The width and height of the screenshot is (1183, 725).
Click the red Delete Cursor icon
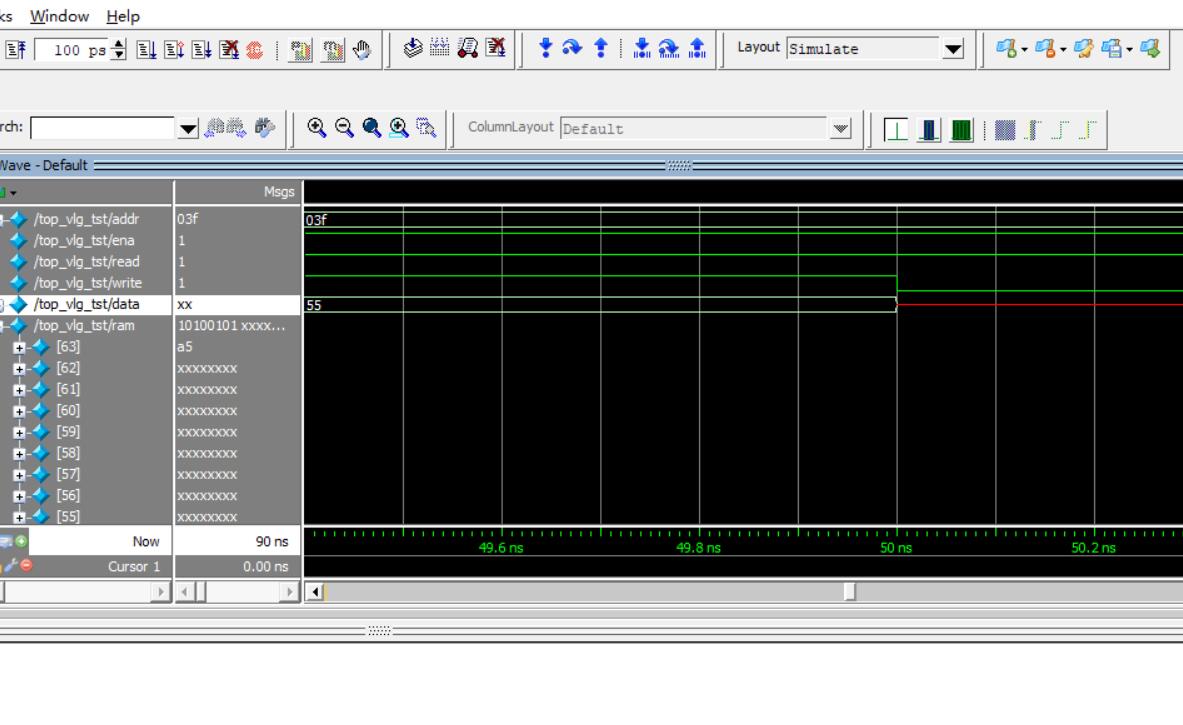(x=26, y=565)
